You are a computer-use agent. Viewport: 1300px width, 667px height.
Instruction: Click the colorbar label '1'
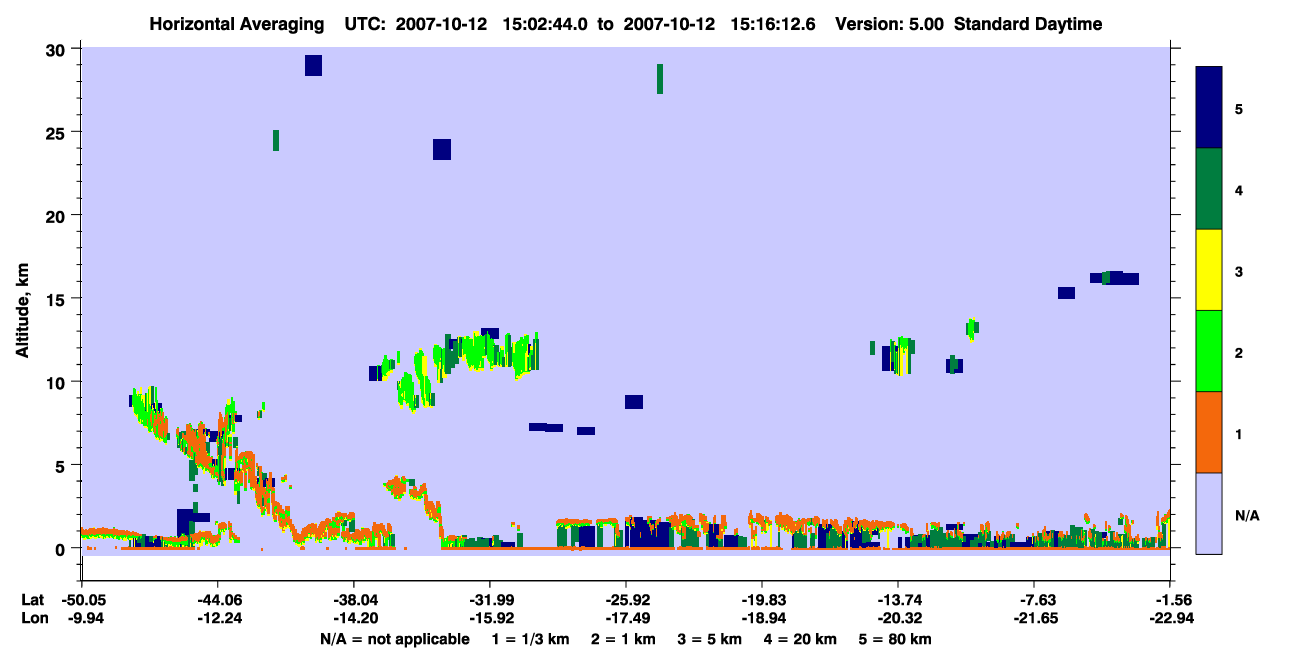1238,432
